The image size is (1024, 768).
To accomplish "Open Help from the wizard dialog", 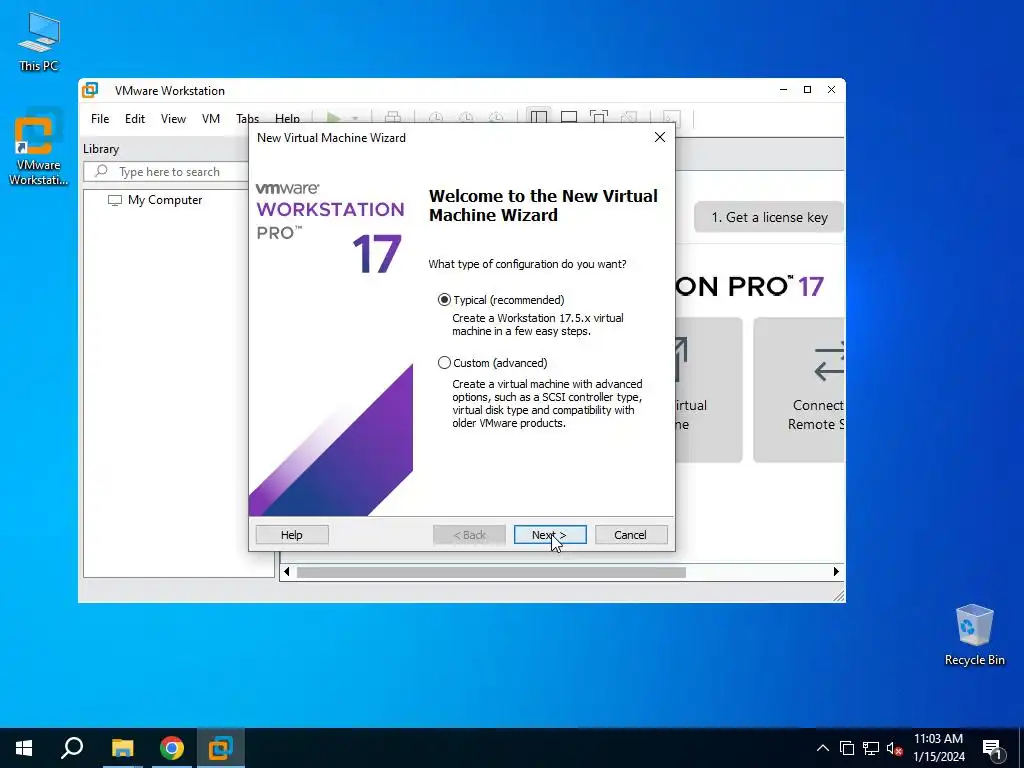I will 292,535.
